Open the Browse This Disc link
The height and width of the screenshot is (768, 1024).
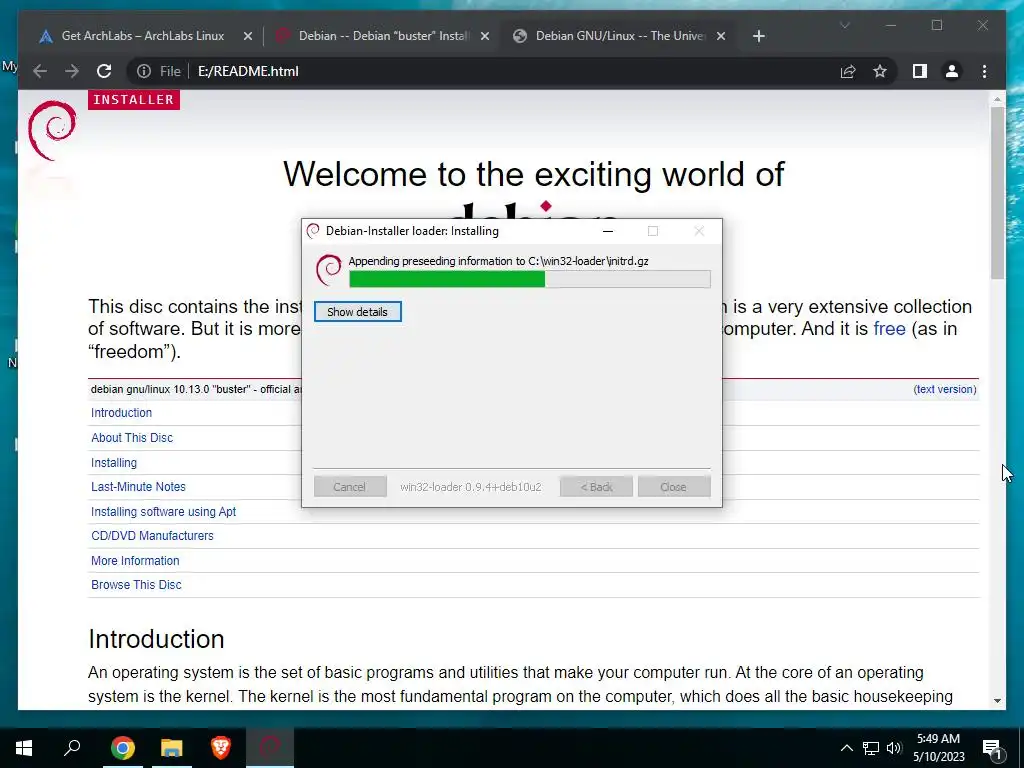point(136,584)
